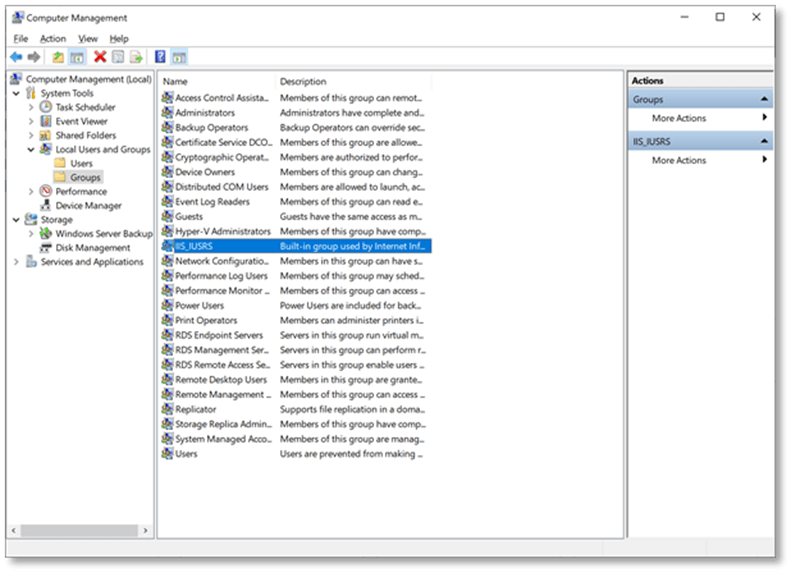This screenshot has width=791, height=573.
Task: Collapse the System Tools node
Action: (17, 93)
